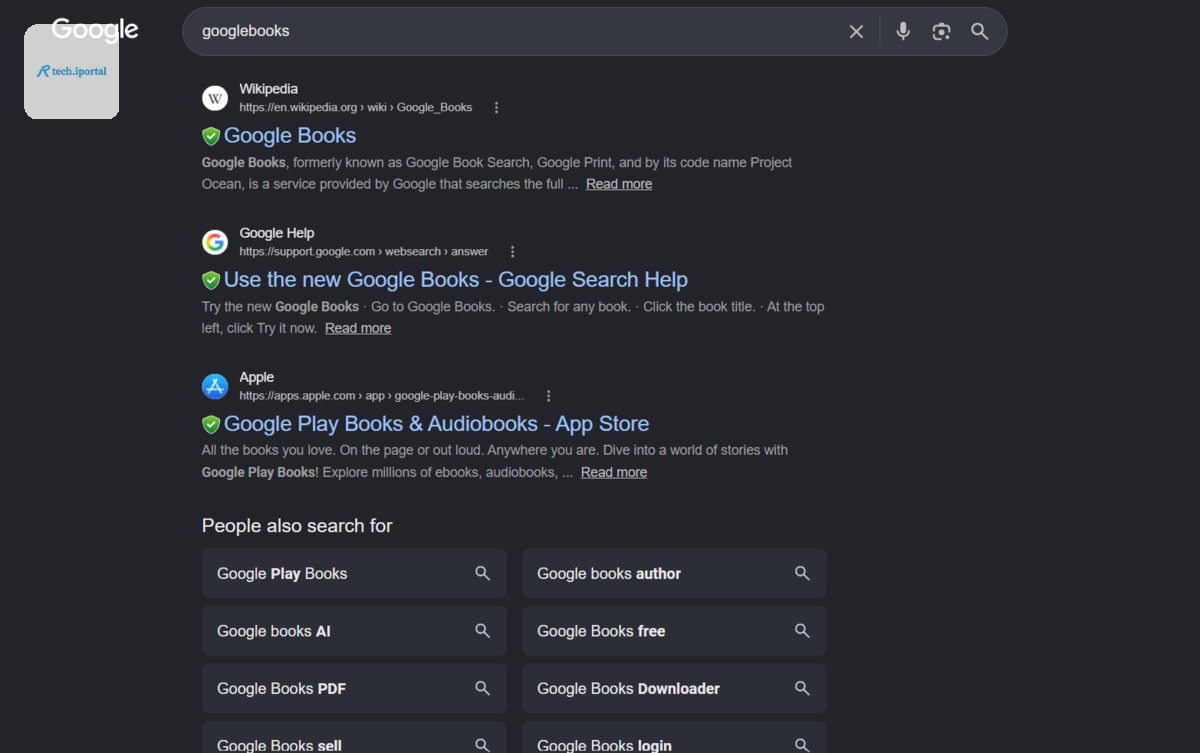Click the Apple App Store favicon

pyautogui.click(x=215, y=386)
